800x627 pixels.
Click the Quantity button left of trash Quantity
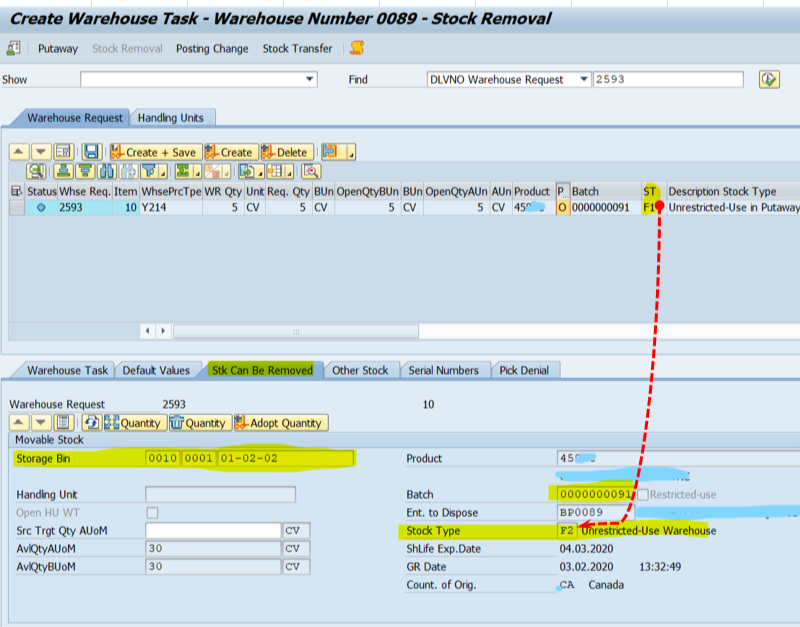pyautogui.click(x=135, y=423)
